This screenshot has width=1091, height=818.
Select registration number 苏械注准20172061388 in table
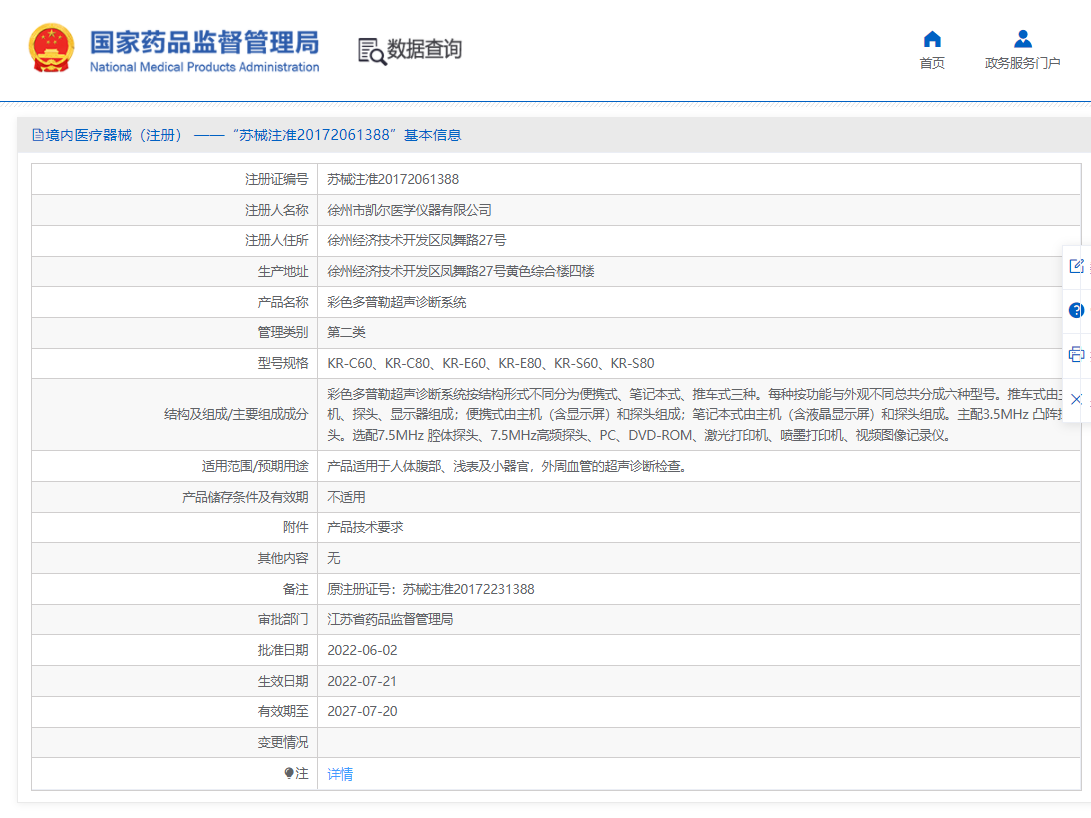393,179
